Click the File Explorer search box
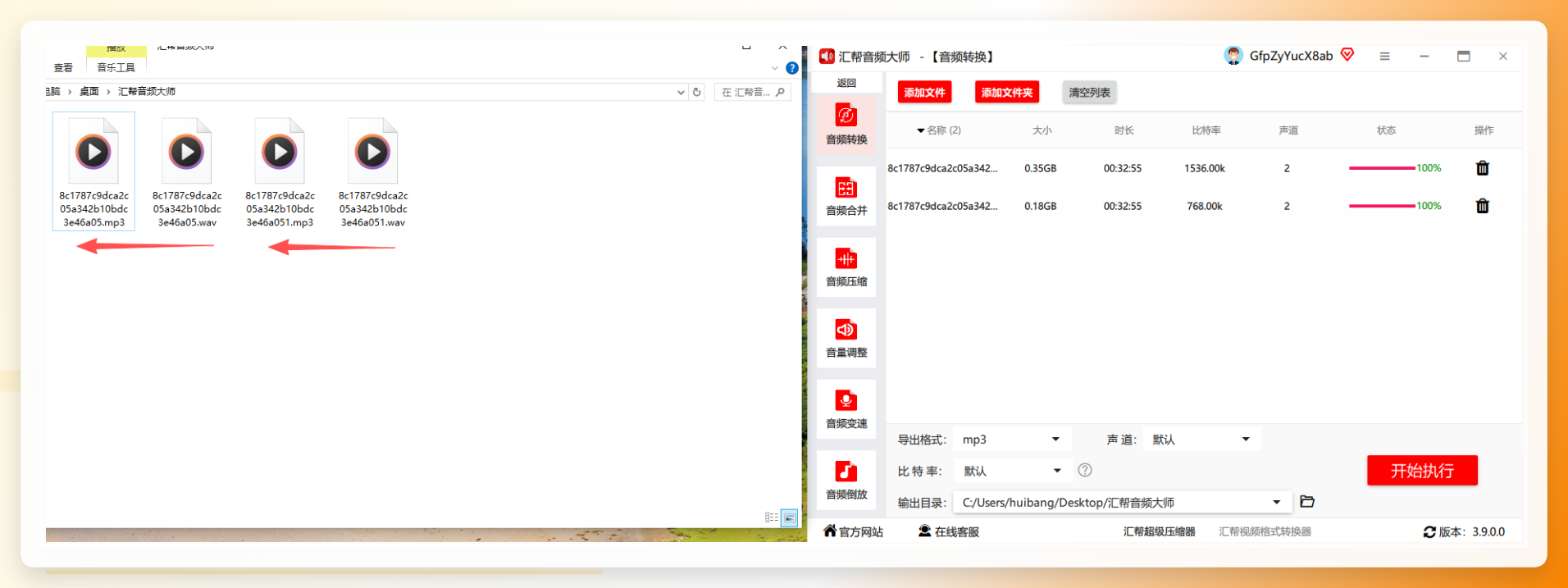Image resolution: width=1568 pixels, height=588 pixels. [752, 92]
